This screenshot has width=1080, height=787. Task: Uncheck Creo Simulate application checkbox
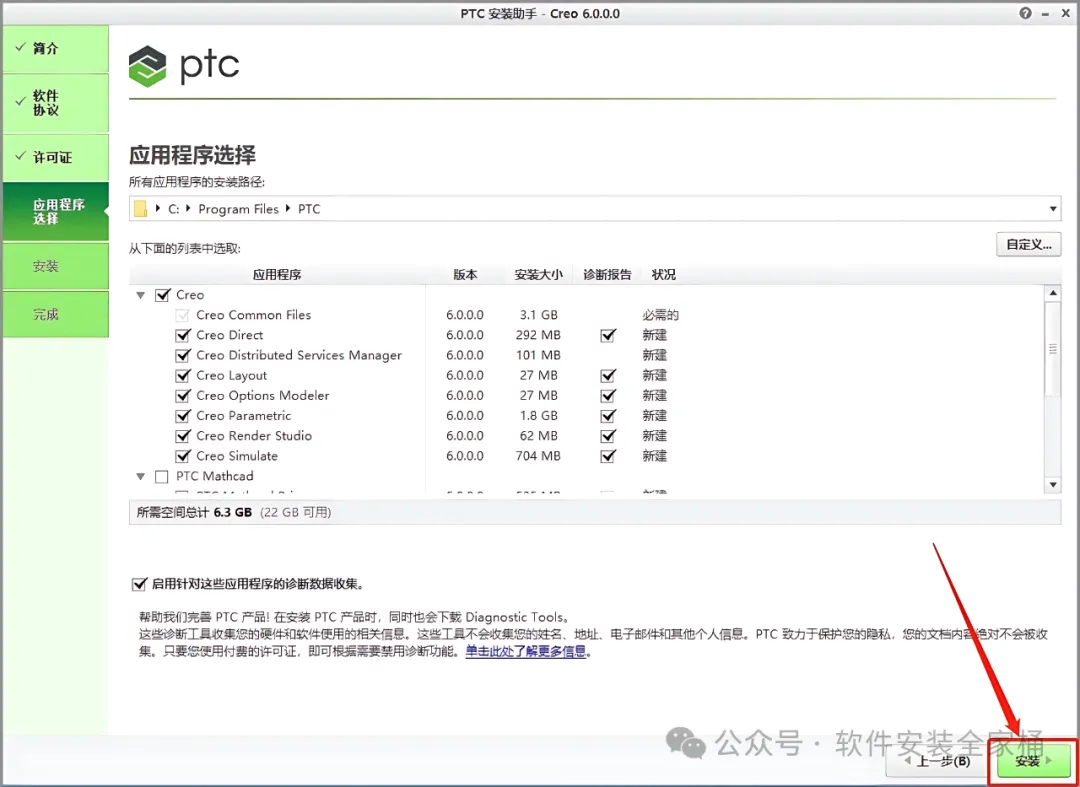[183, 456]
